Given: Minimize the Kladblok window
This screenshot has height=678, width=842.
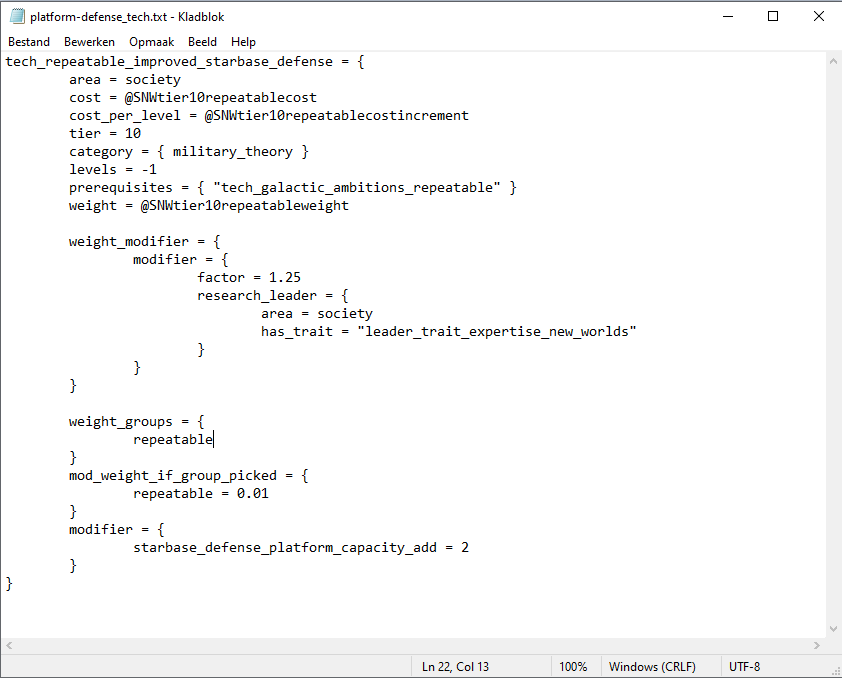Looking at the screenshot, I should [x=727, y=16].
